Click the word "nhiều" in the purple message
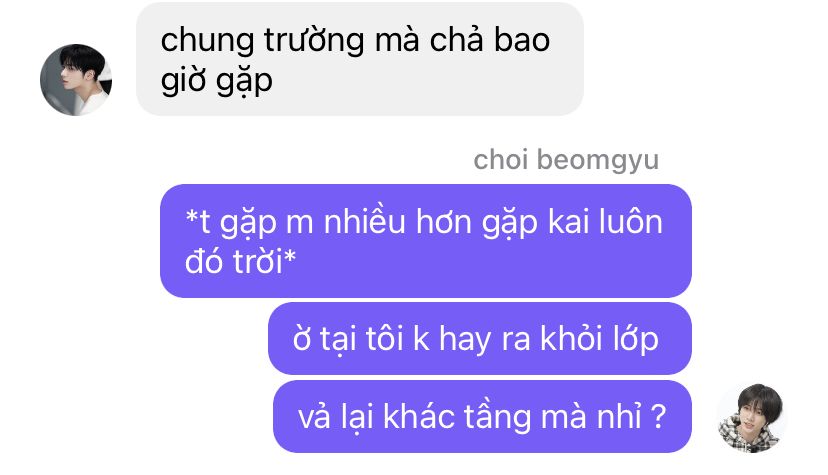Image resolution: width=828 pixels, height=475 pixels. pyautogui.click(x=364, y=222)
